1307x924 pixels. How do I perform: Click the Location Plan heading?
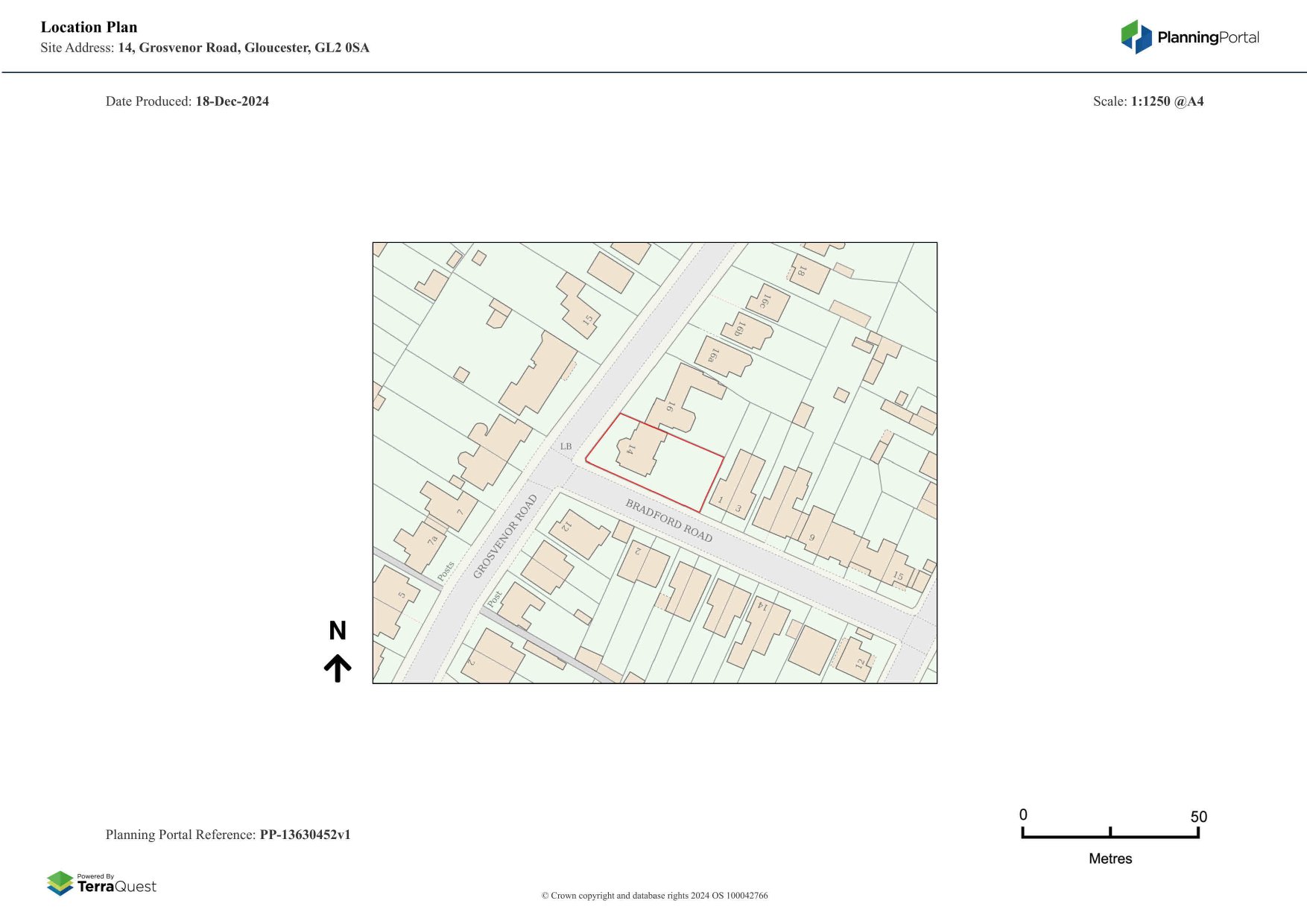click(89, 28)
